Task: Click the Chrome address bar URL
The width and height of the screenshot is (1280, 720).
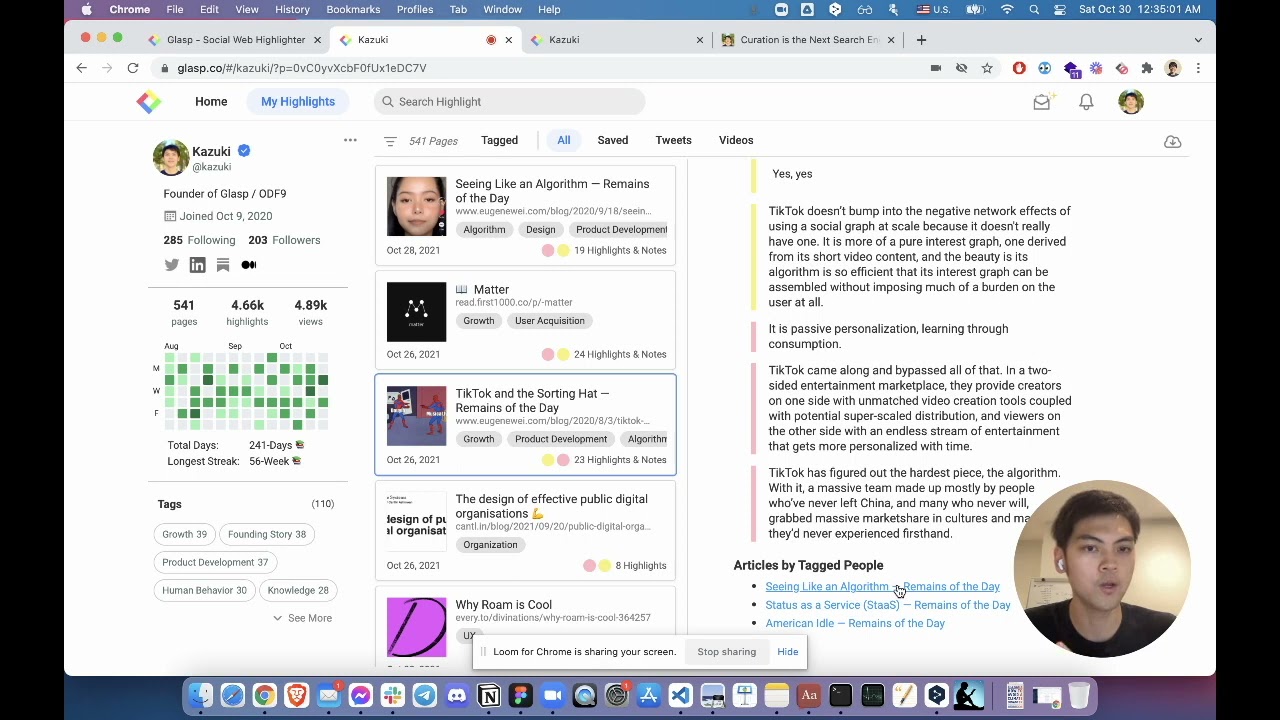Action: coord(302,68)
